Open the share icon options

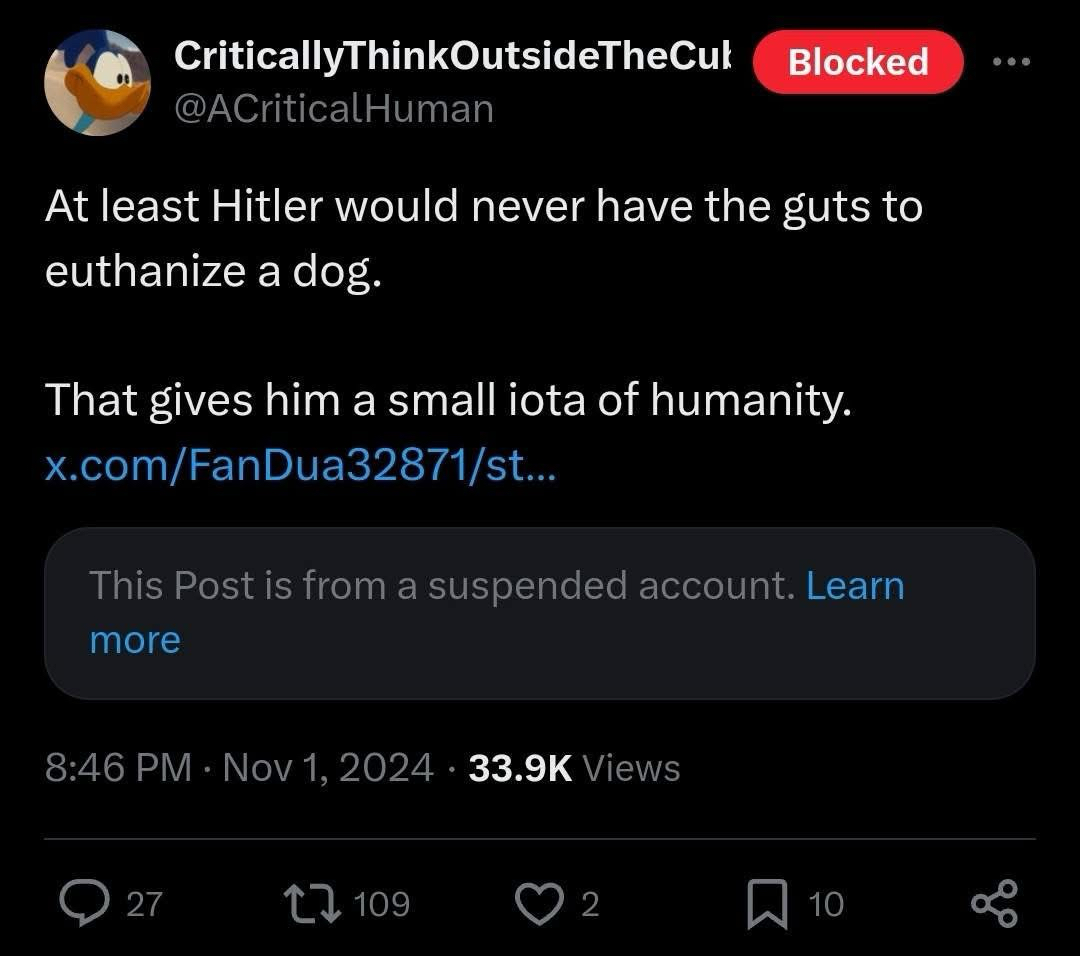(994, 904)
